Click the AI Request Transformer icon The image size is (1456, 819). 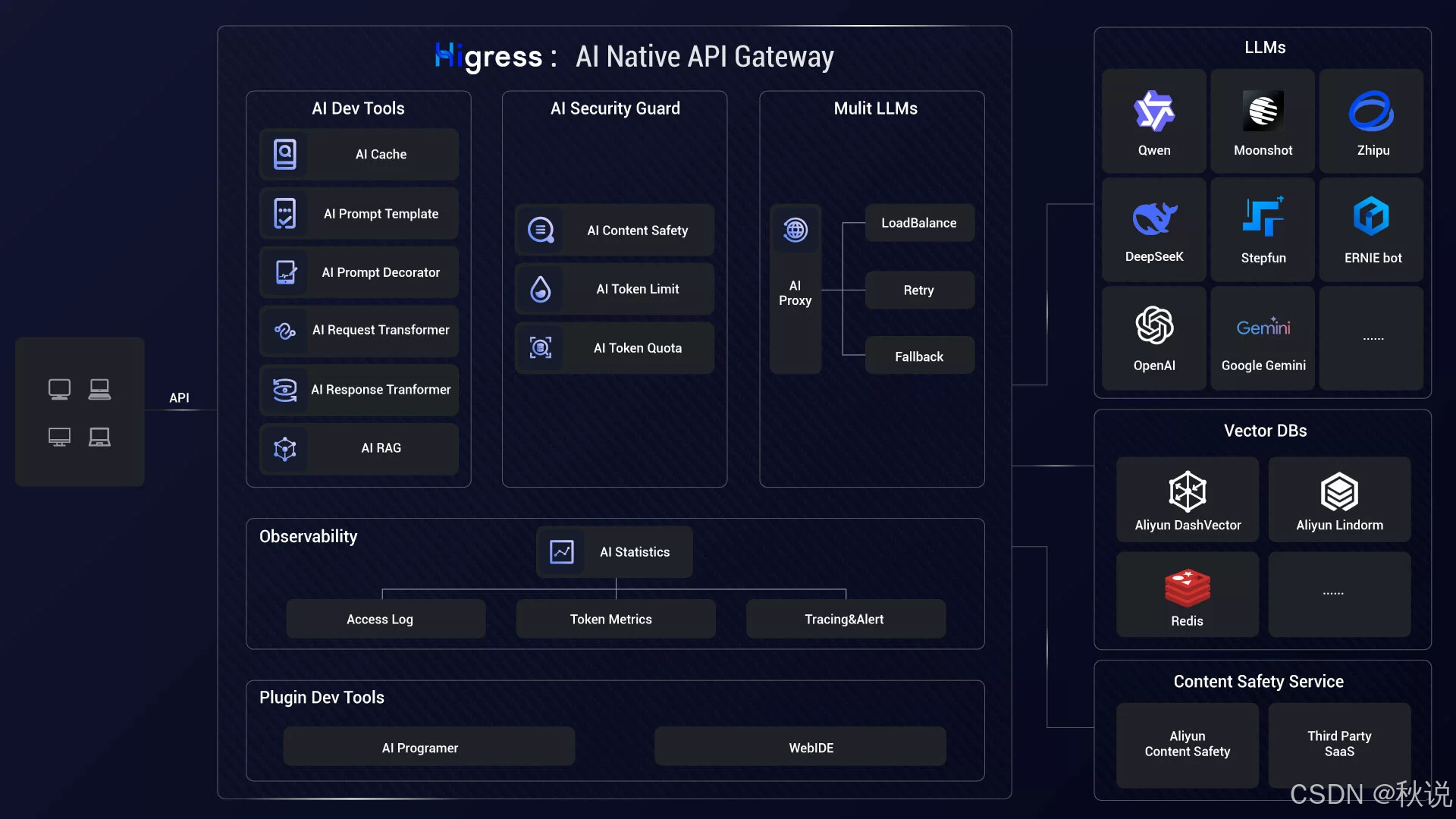[x=284, y=331]
